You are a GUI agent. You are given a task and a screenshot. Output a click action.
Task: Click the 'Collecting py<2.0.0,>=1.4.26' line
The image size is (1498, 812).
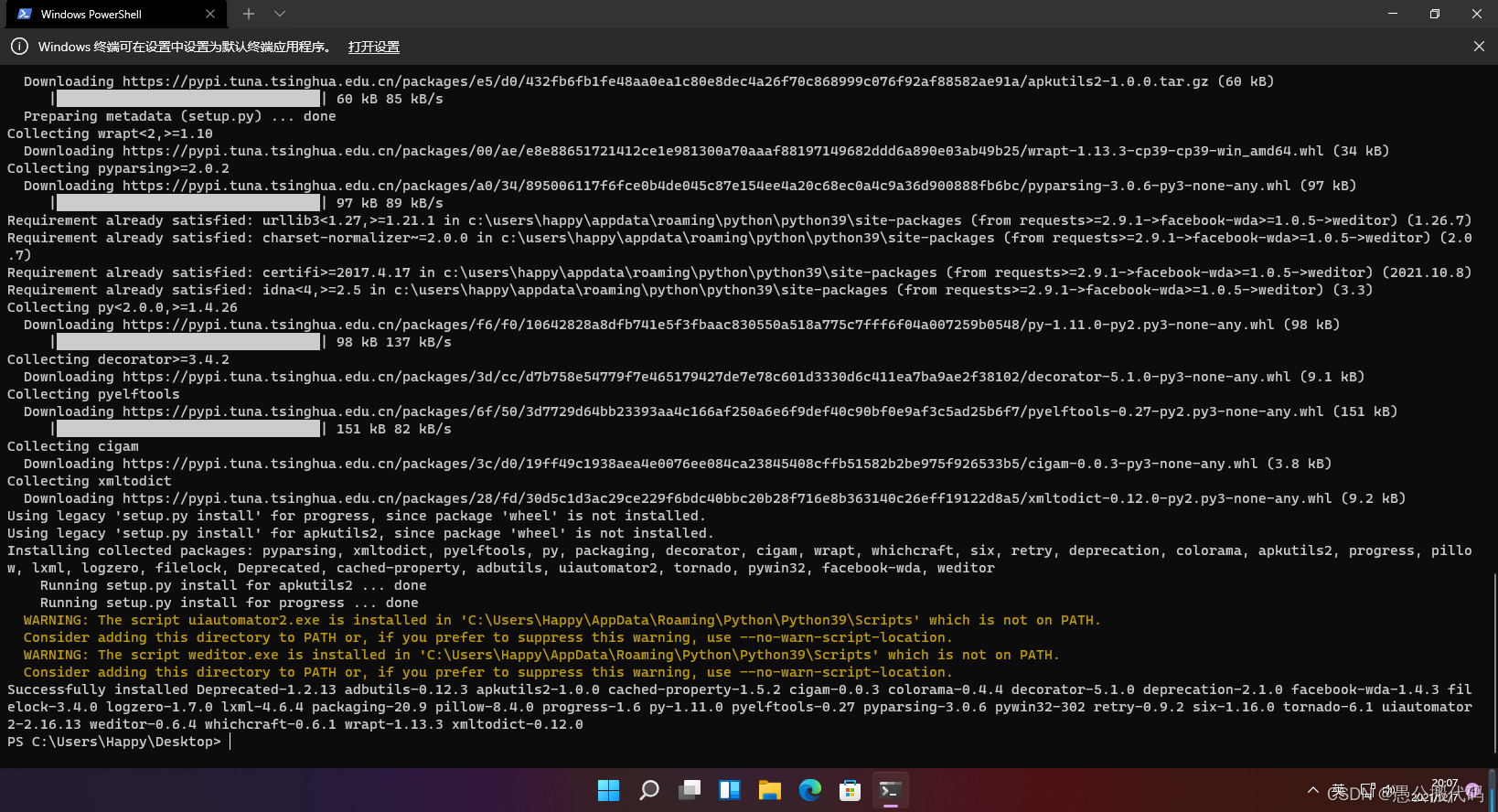(123, 307)
